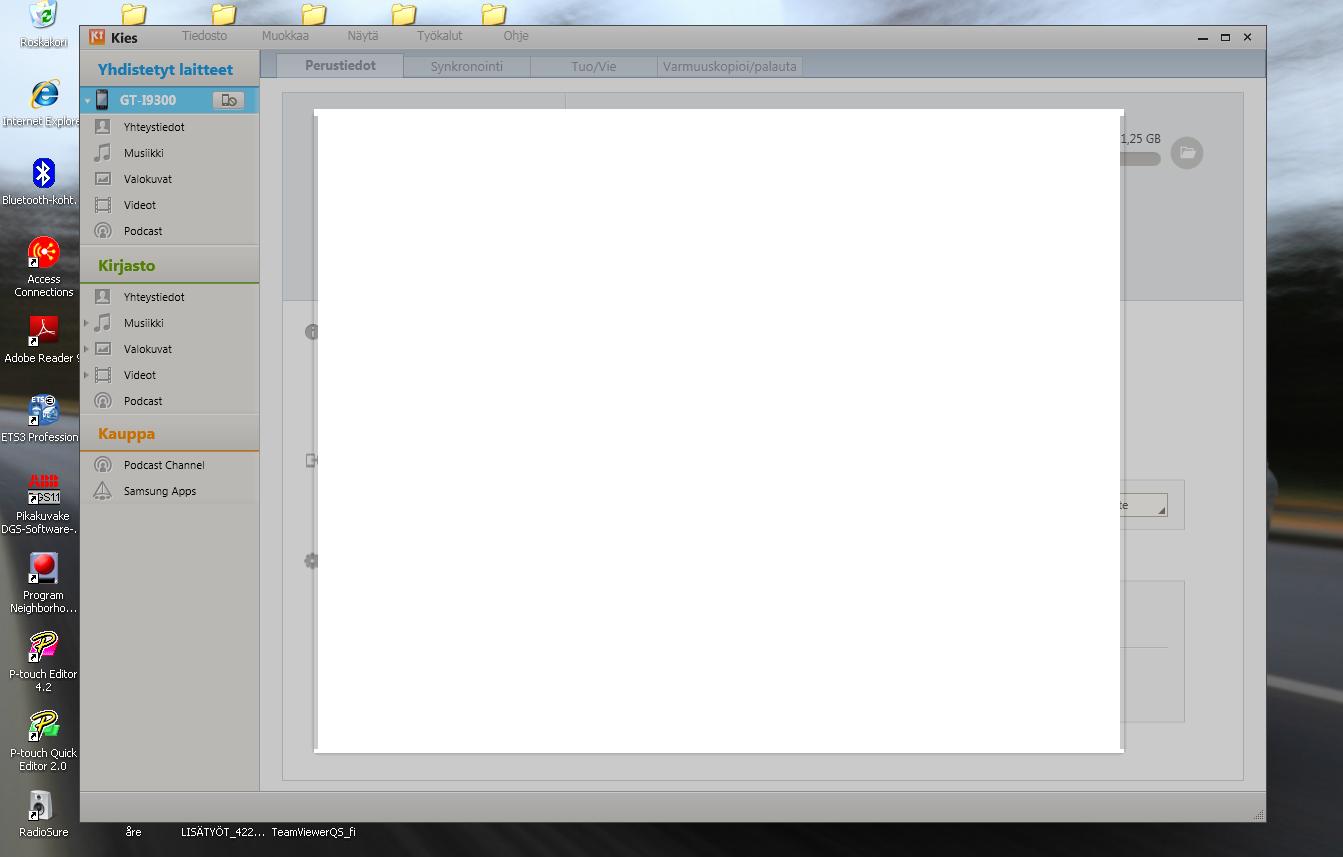Screen dimensions: 1343x857
Task: Select device Videot under GT-I9300
Action: [x=139, y=205]
